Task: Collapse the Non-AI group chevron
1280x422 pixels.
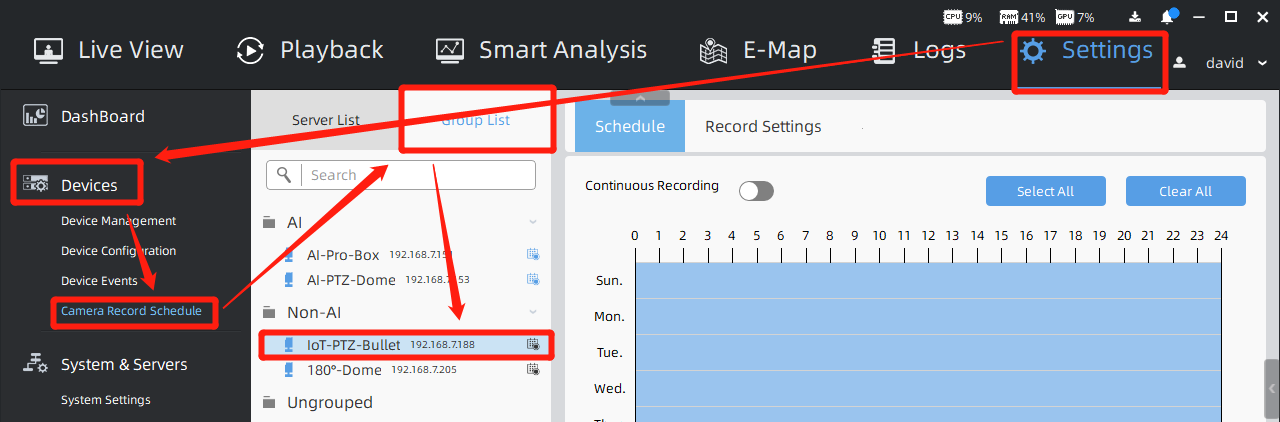Action: tap(533, 312)
